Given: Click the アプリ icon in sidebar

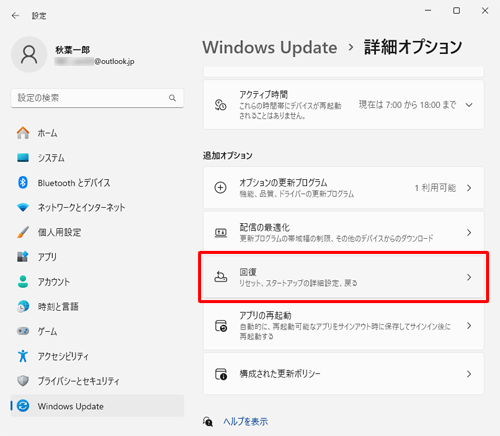Looking at the screenshot, I should (x=23, y=257).
